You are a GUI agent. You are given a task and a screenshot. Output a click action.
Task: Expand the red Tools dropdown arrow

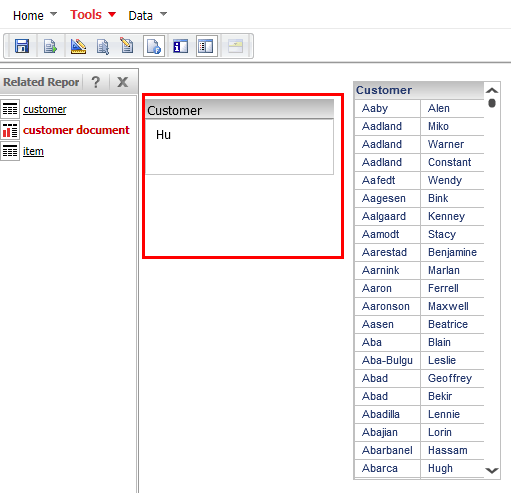pos(112,14)
